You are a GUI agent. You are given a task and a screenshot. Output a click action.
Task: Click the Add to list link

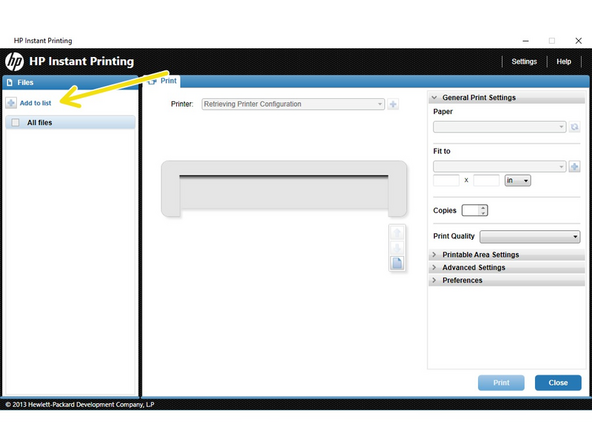click(35, 103)
